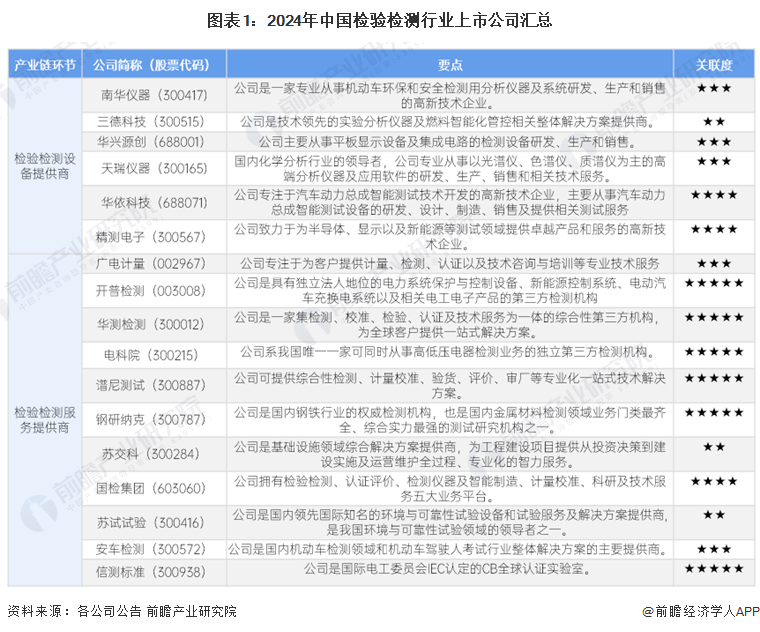Click the '检验检测设备提供商' category cell

45,166
